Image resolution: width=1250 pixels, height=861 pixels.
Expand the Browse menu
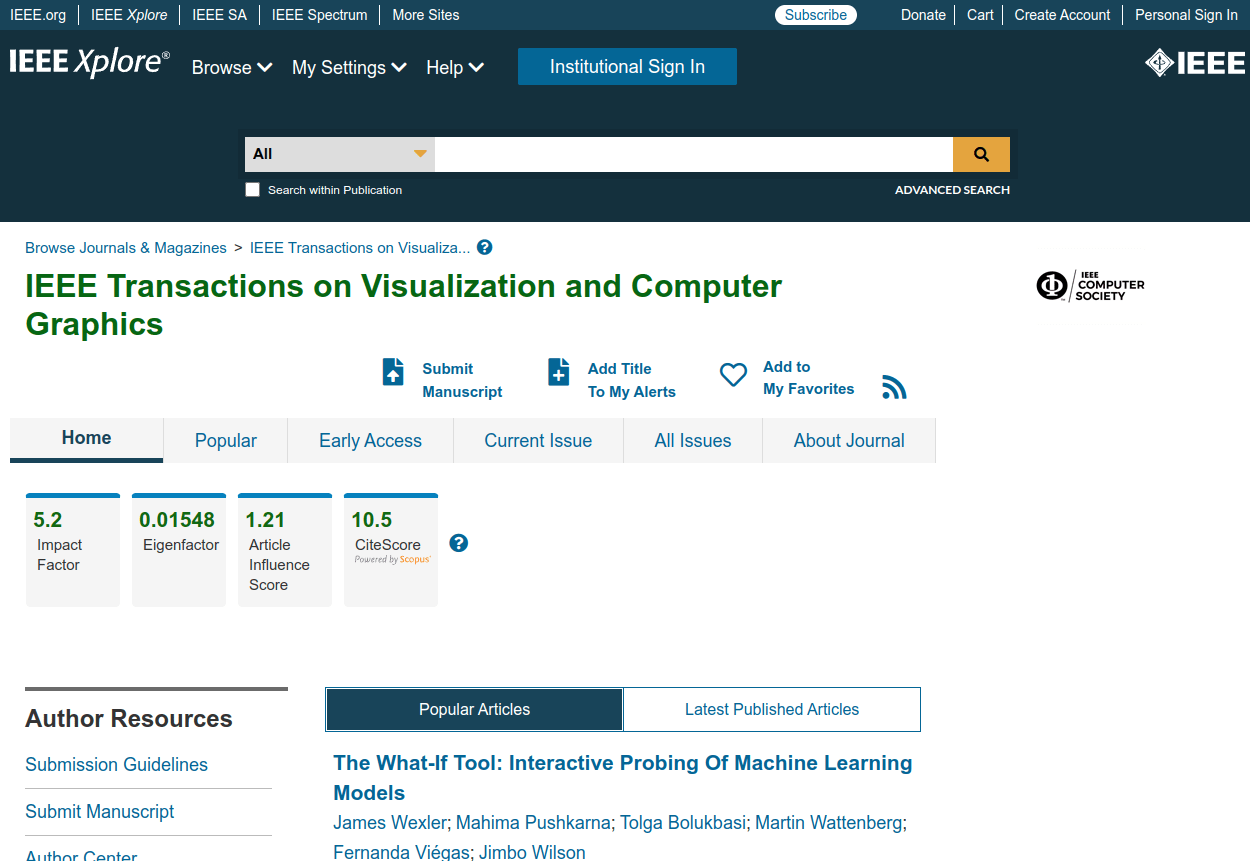click(x=232, y=67)
